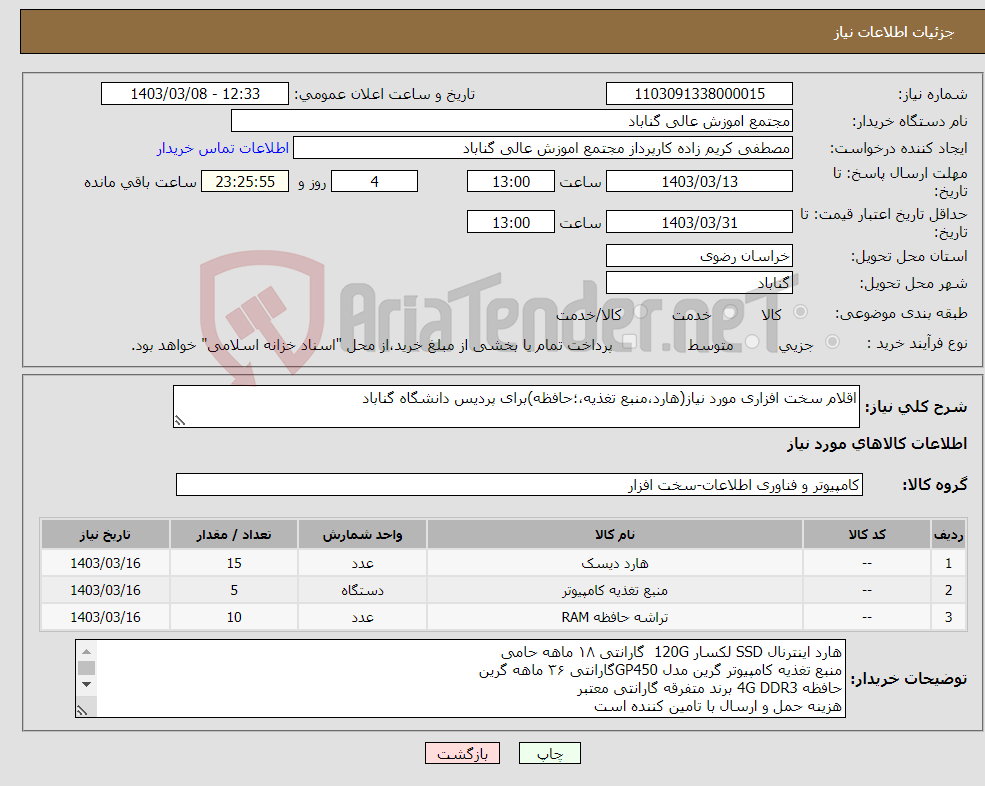
Task: Click the تراشه حافظه RAM item cell
Action: click(614, 617)
